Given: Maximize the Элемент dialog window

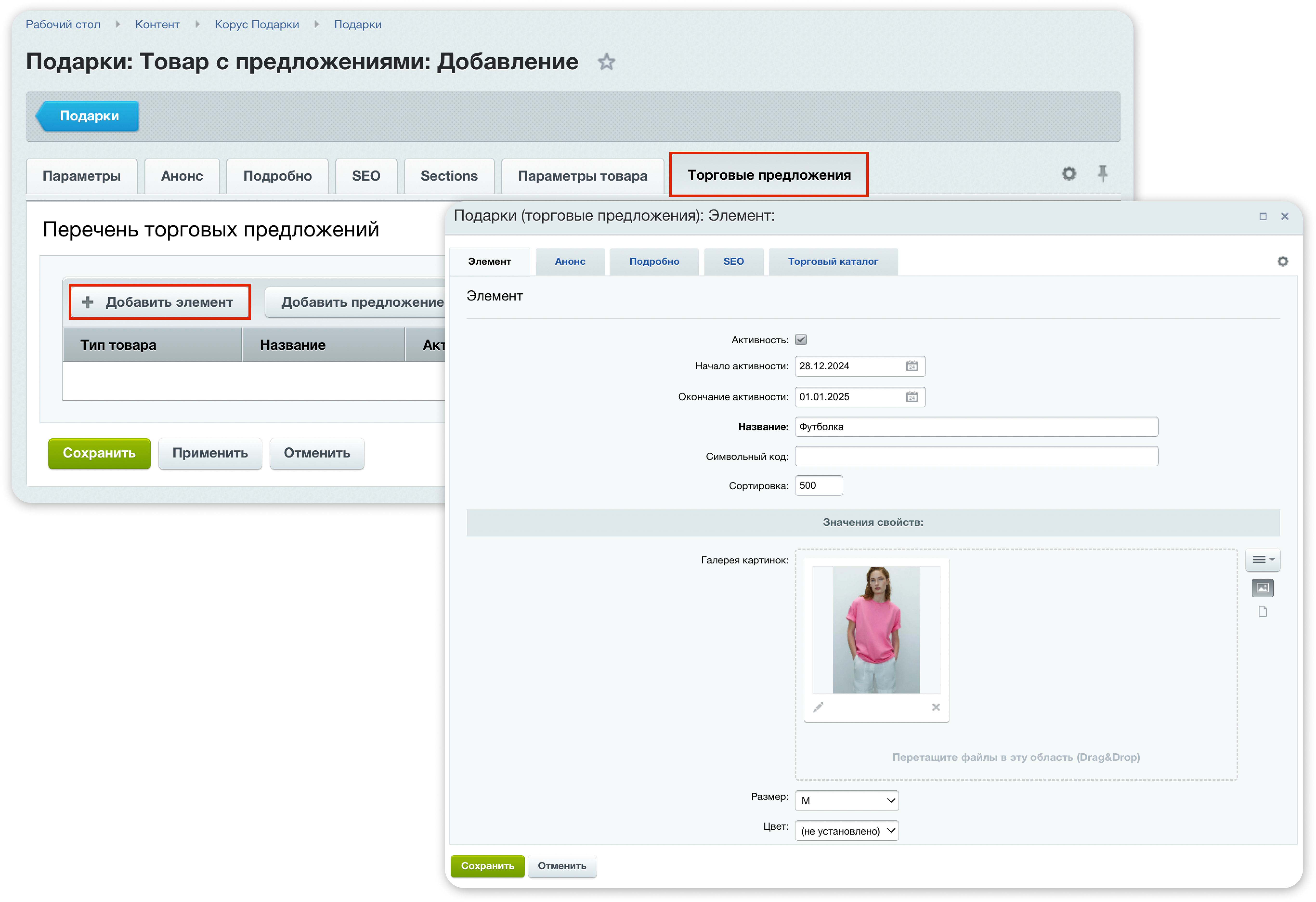Looking at the screenshot, I should tap(1263, 216).
